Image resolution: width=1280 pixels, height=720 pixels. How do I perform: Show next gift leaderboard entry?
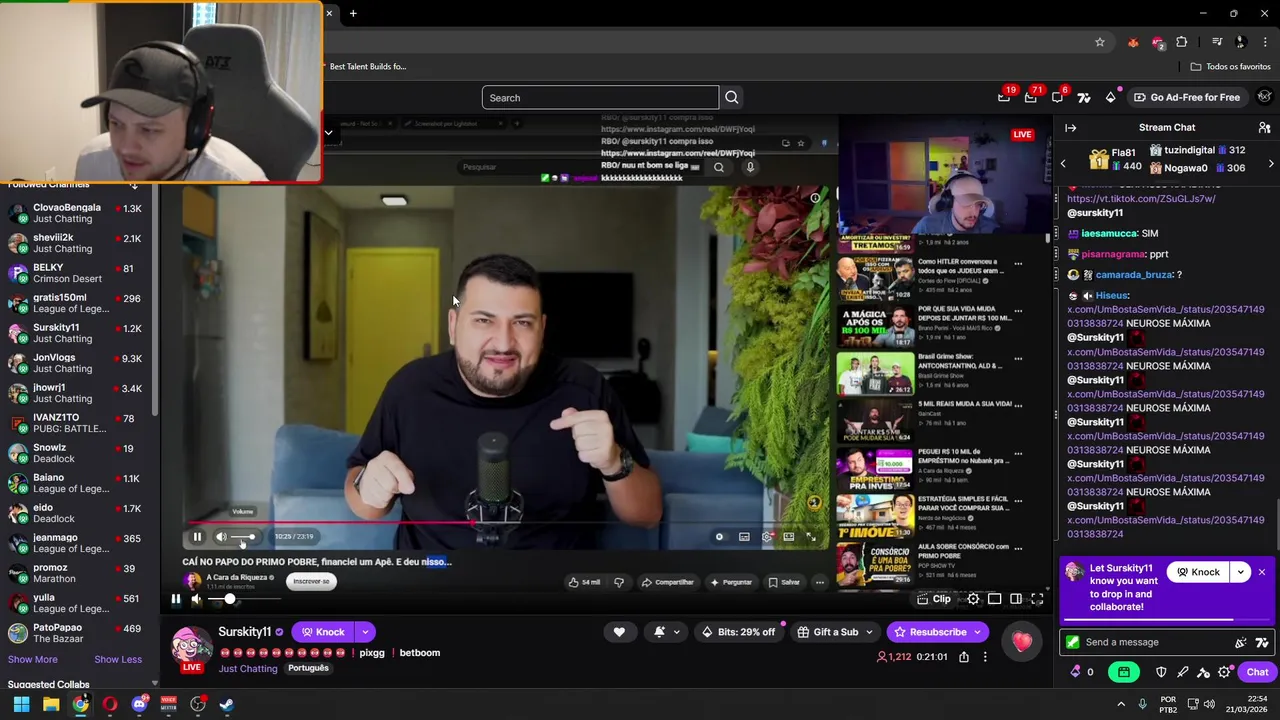[1271, 164]
